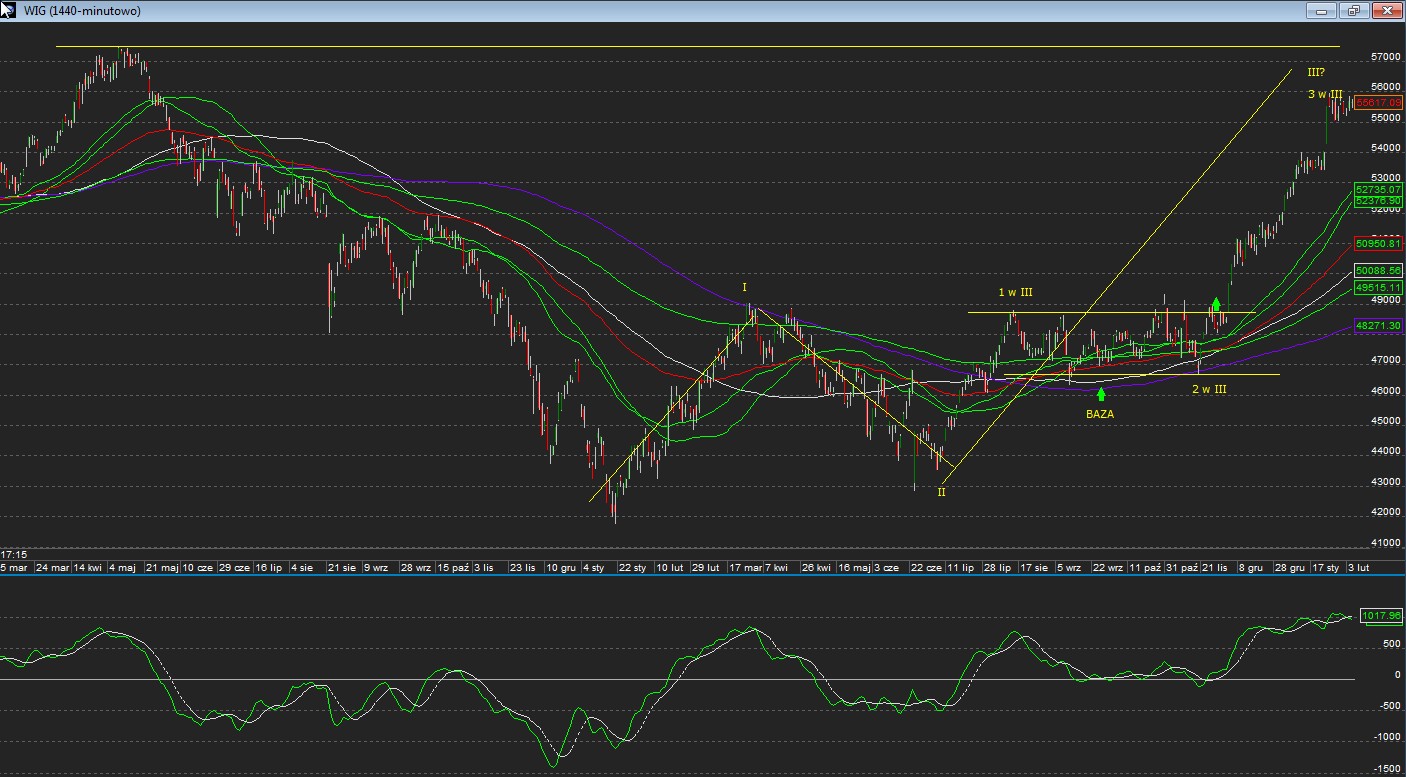Click the green breakout arrow near 49000
Screen dimensions: 1406x777
(x=1216, y=305)
